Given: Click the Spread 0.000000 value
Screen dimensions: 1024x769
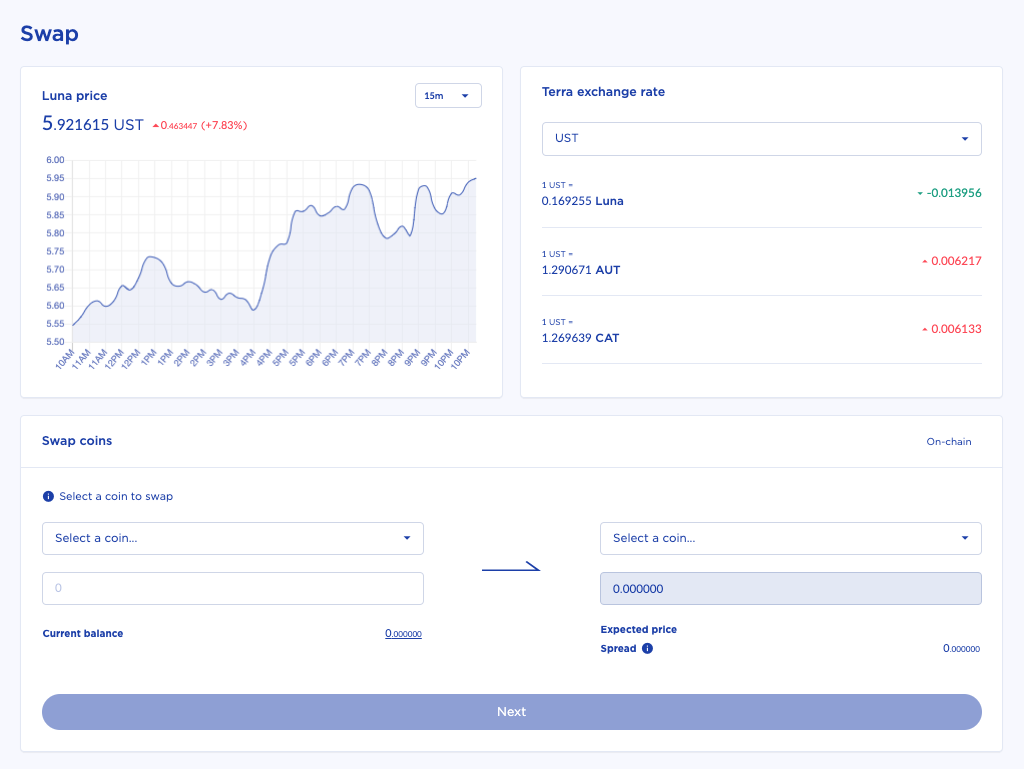Looking at the screenshot, I should tap(961, 648).
